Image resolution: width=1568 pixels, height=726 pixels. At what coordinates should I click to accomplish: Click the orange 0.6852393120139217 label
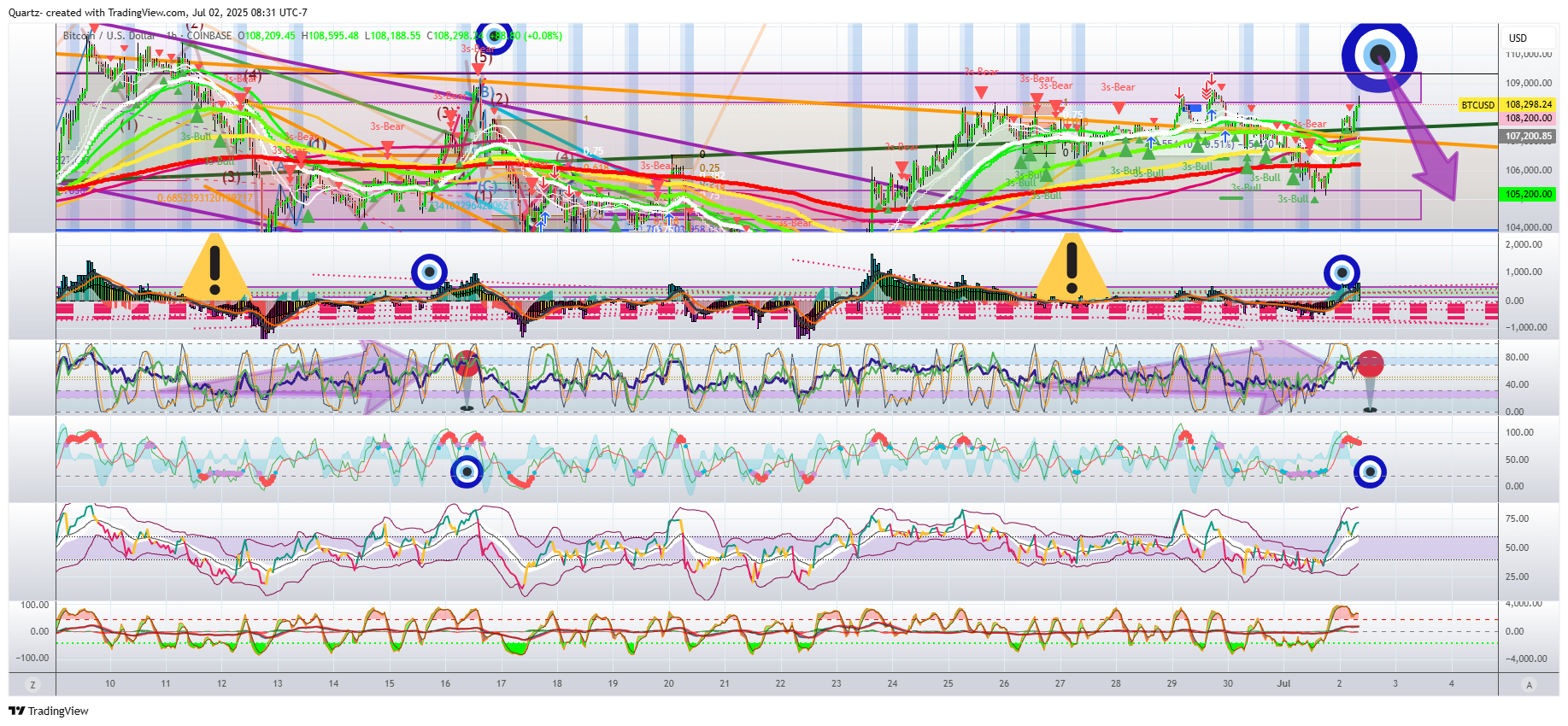click(x=205, y=198)
